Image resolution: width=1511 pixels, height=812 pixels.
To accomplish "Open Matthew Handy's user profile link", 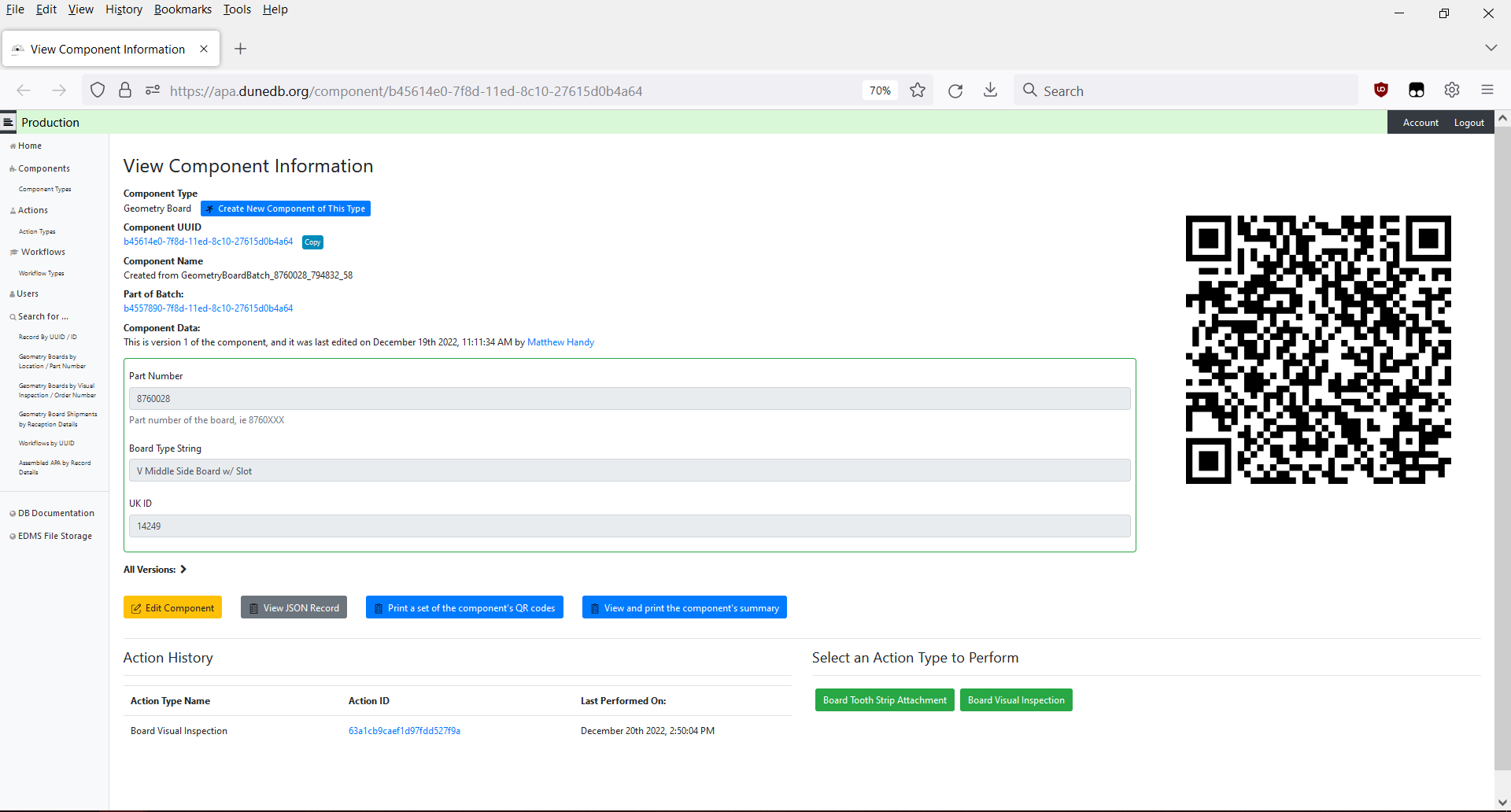I will pyautogui.click(x=560, y=342).
